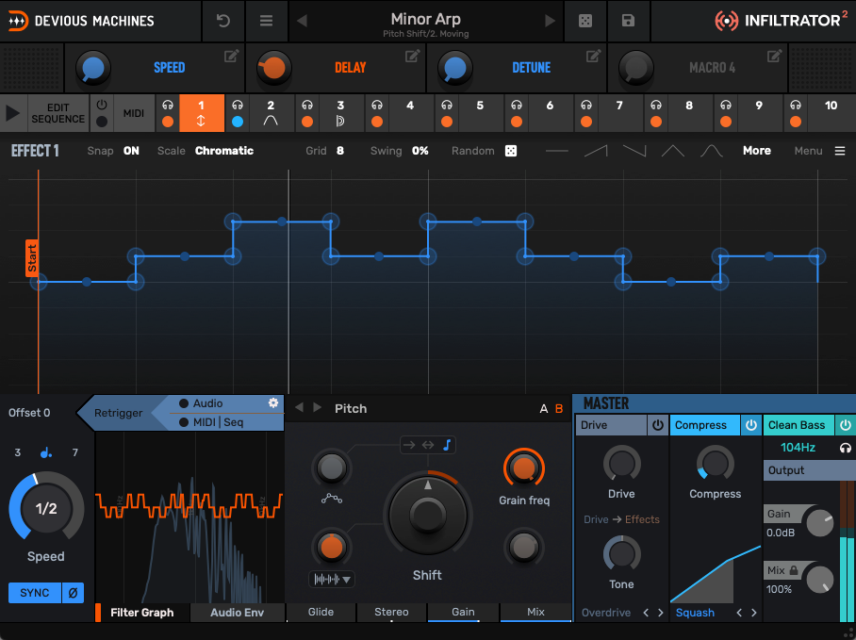Screen dimensions: 856x640
Task: Select the triangle shape preset
Action: click(673, 151)
